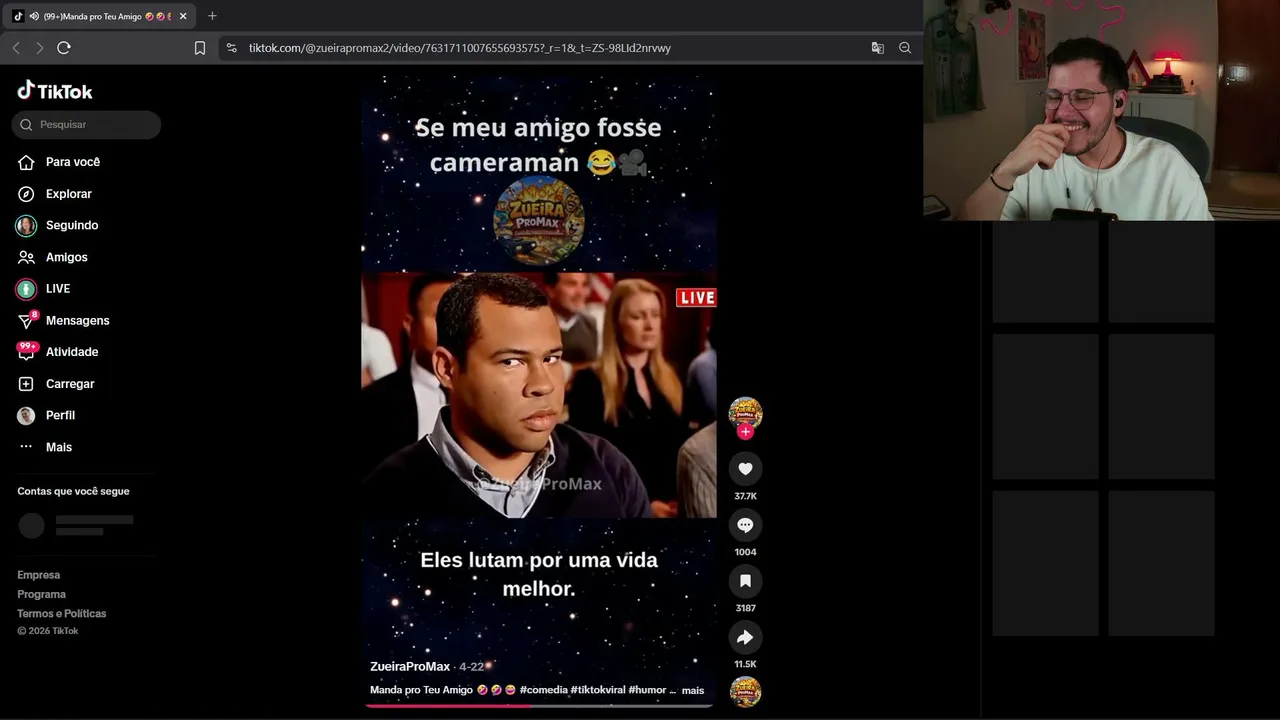Click the '3187' saves count
Screen dimensions: 1280x720
tap(745, 608)
